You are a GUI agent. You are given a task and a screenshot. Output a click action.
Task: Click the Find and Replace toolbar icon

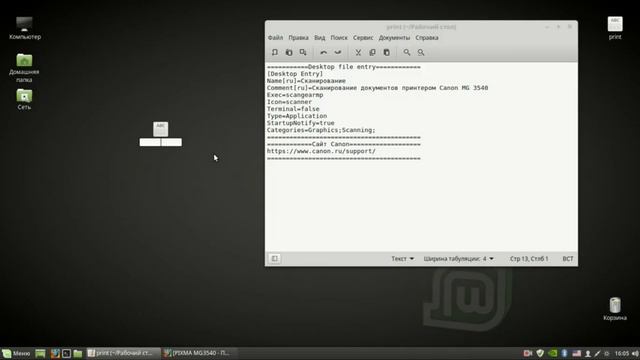tap(421, 52)
